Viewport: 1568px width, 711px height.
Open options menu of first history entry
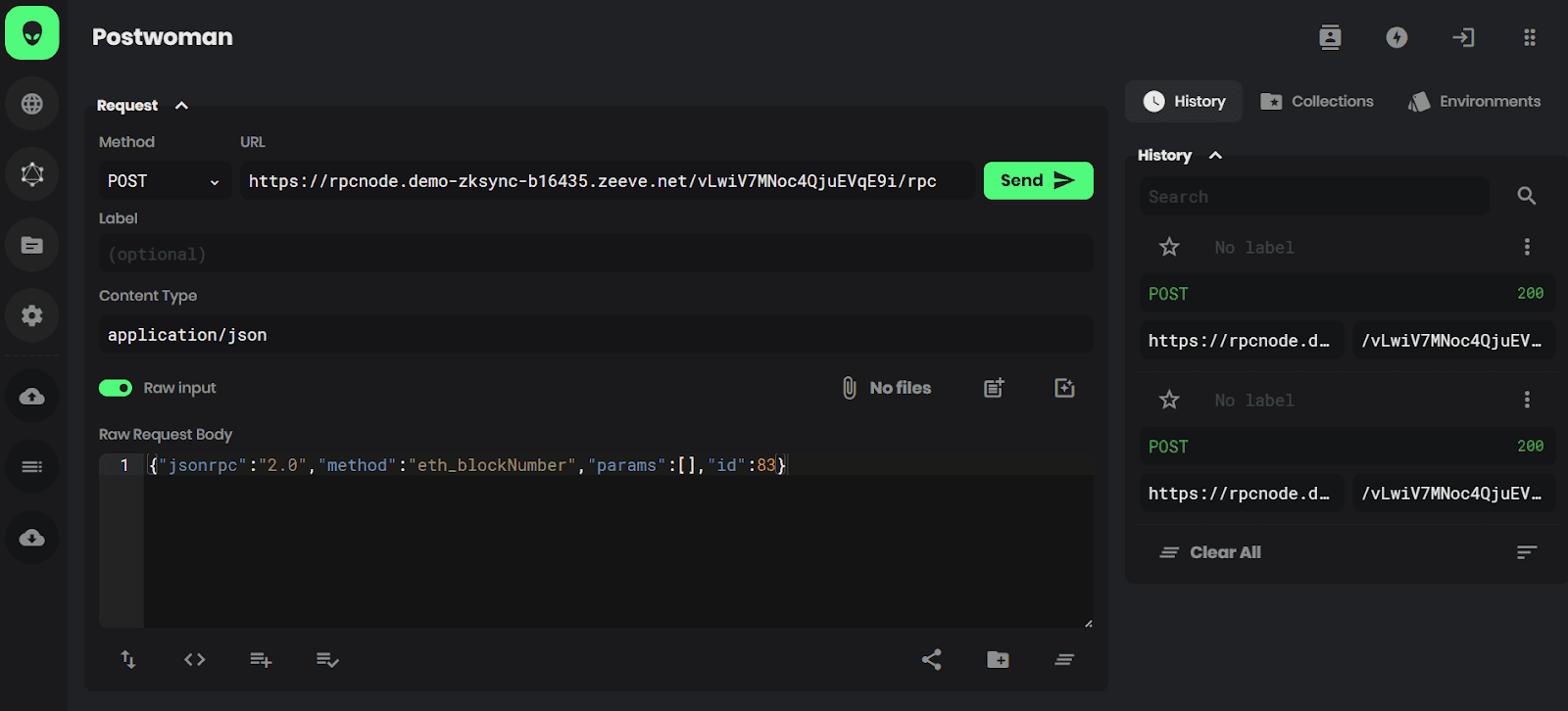[x=1527, y=247]
